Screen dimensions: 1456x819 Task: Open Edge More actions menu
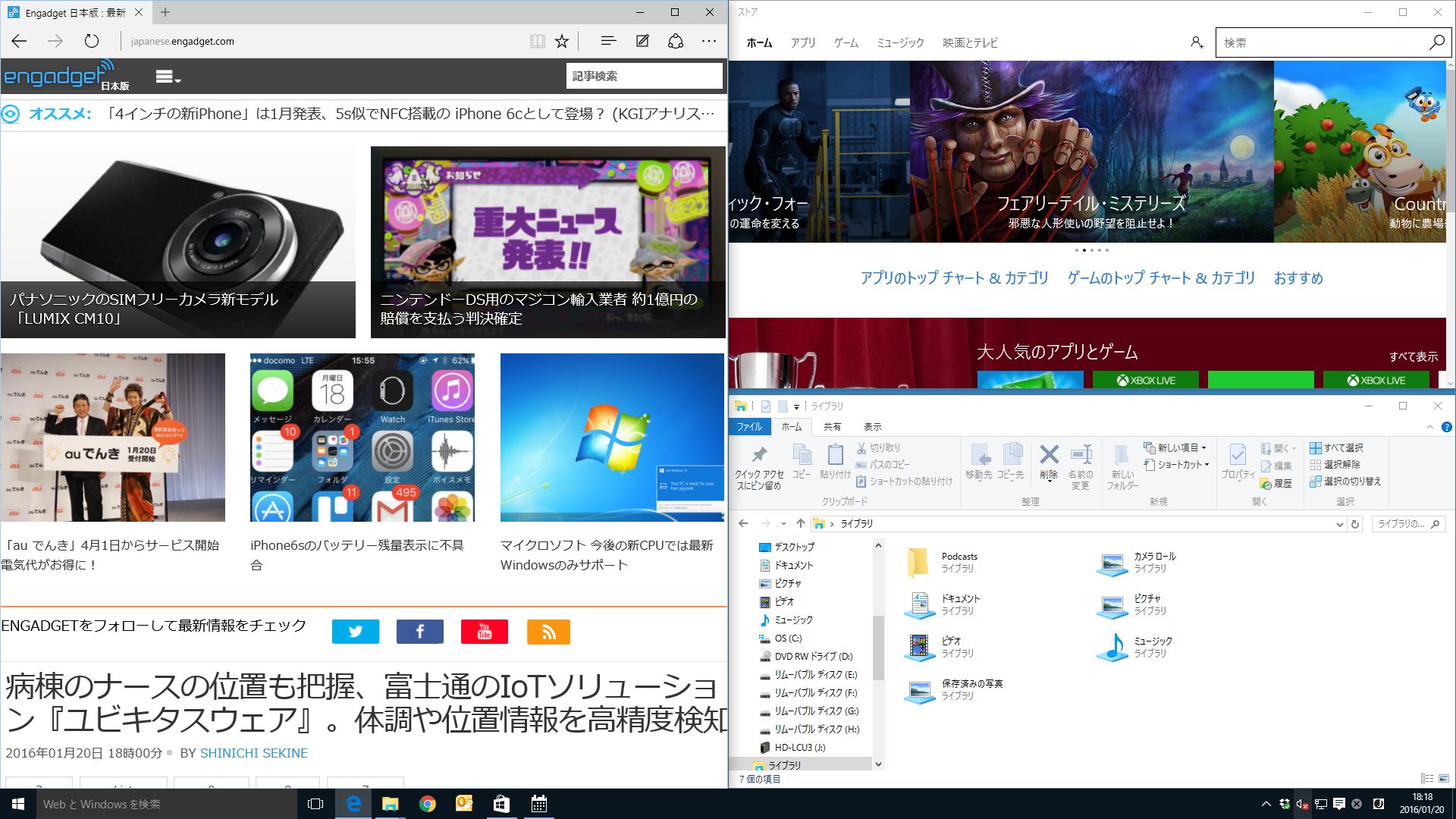[709, 41]
